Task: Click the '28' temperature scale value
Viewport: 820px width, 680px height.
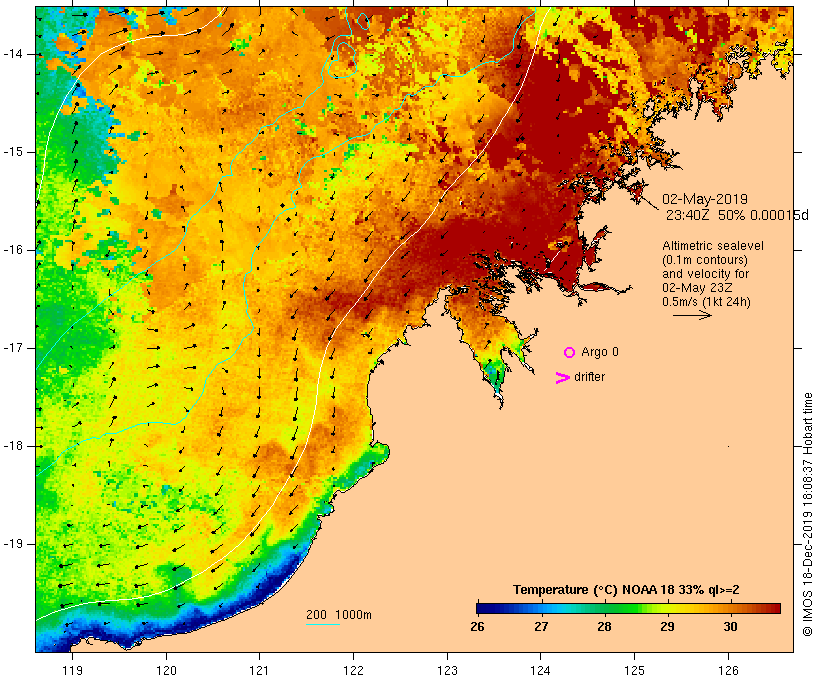Action: click(x=604, y=626)
